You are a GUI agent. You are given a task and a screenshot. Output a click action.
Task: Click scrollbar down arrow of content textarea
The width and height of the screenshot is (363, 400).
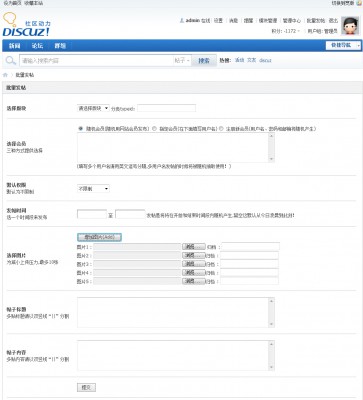(x=271, y=368)
